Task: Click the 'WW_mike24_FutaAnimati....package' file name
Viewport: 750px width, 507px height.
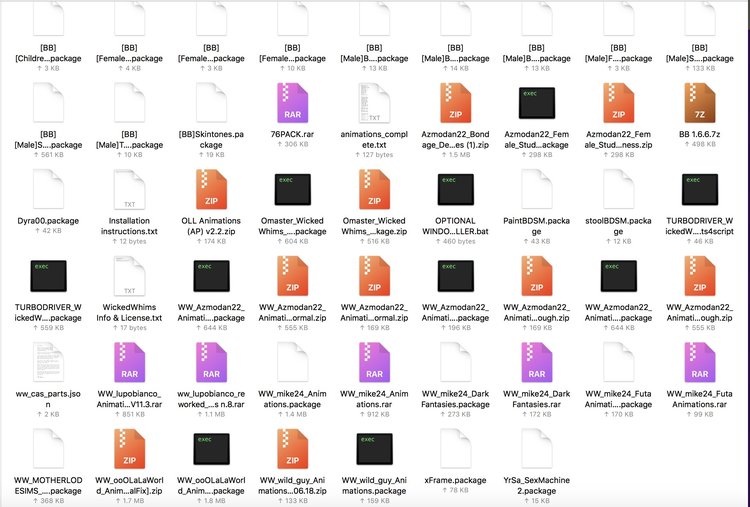Action: click(x=618, y=399)
